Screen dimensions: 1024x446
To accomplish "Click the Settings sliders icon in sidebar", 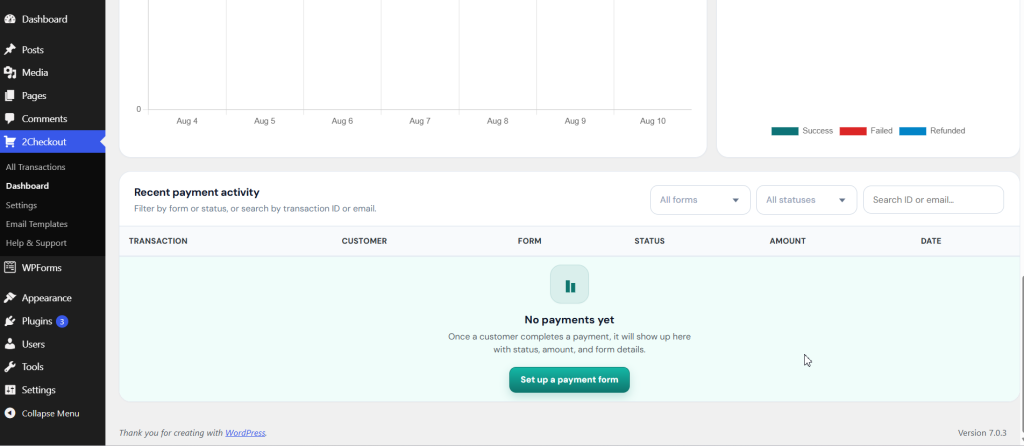I will [x=10, y=390].
